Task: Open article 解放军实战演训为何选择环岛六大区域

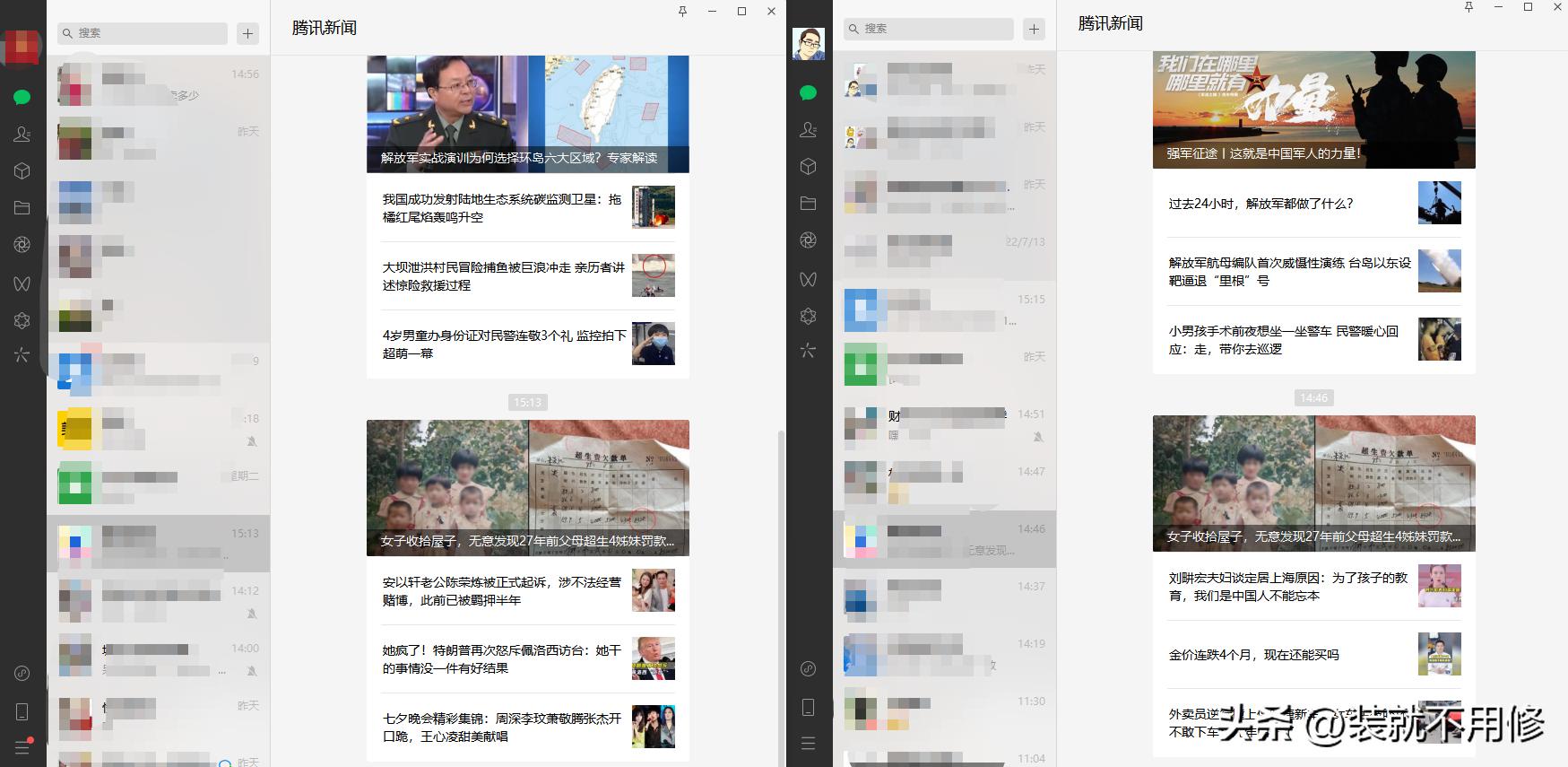Action: [x=528, y=114]
